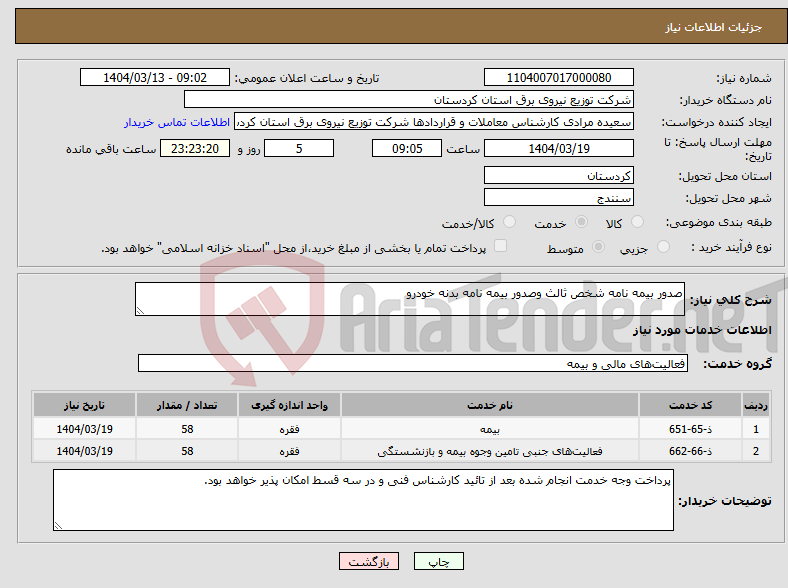Click the ردیف column header
Screen dimensions: 788x588
pyautogui.click(x=756, y=405)
